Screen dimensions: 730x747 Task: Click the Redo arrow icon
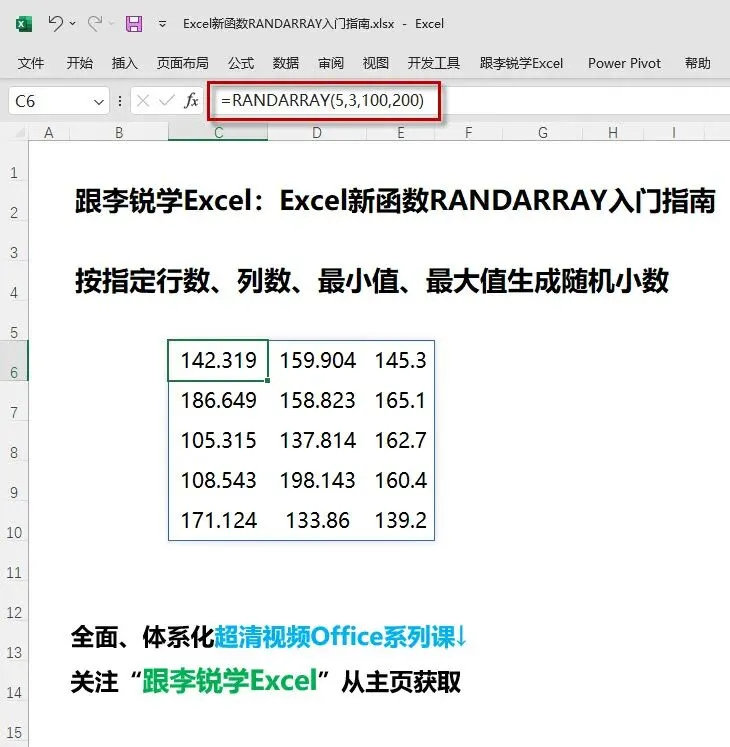coord(95,23)
